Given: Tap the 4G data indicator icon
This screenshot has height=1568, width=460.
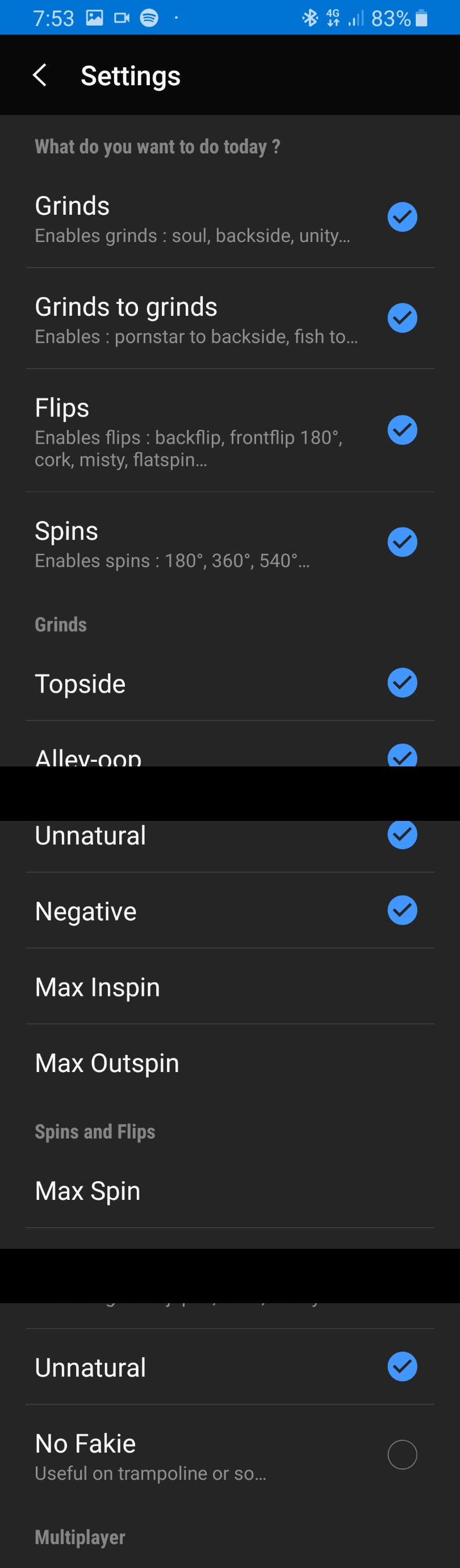Looking at the screenshot, I should (x=333, y=18).
